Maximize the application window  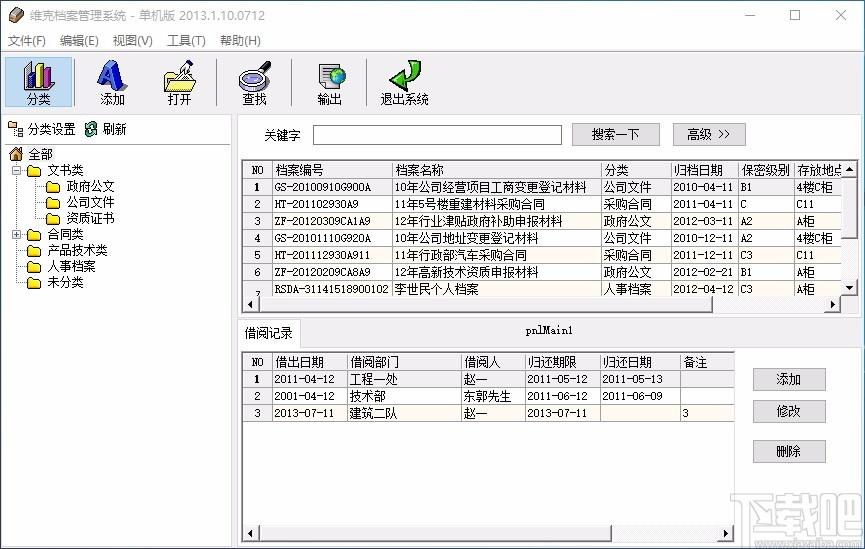coord(795,15)
